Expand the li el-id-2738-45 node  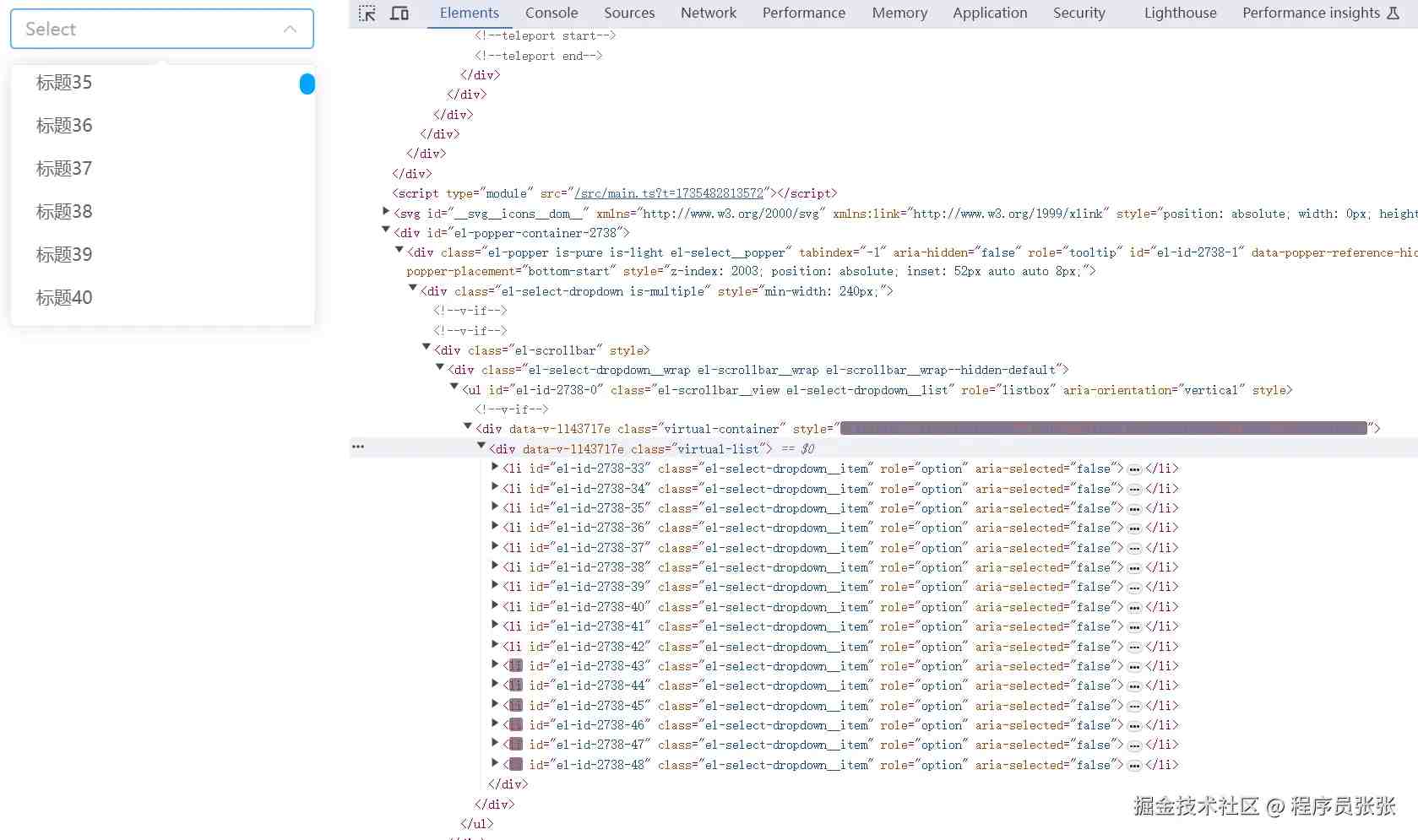[x=495, y=704]
